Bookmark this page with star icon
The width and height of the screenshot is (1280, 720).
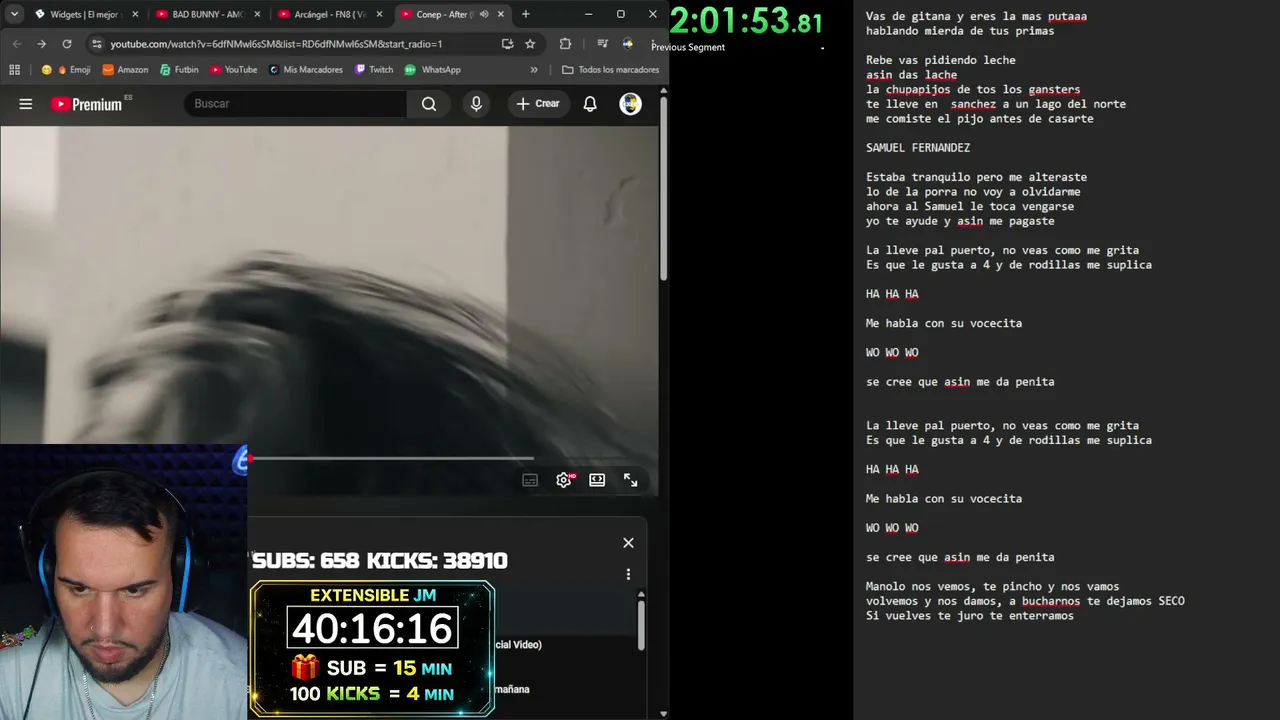point(530,44)
